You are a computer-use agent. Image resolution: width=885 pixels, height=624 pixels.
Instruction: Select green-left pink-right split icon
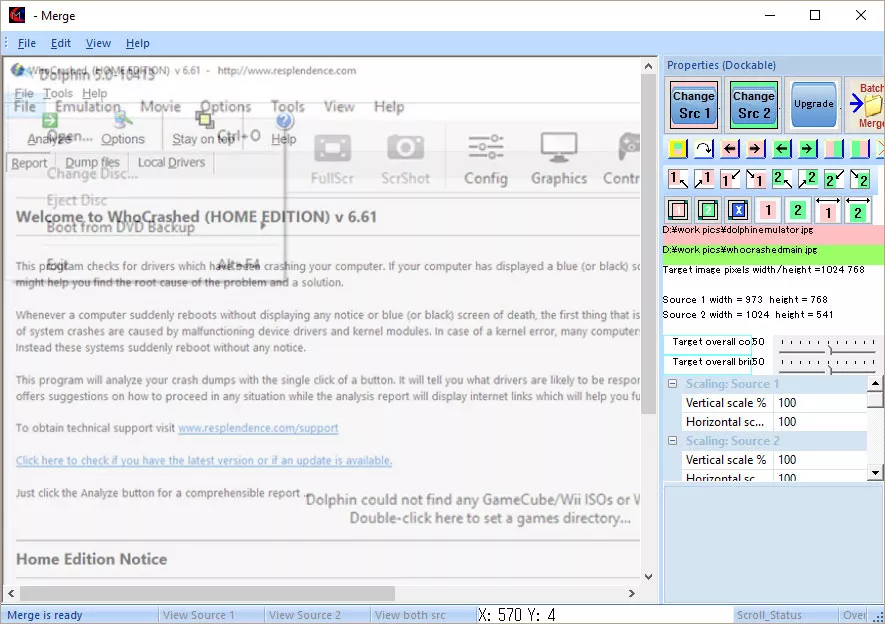[x=860, y=149]
